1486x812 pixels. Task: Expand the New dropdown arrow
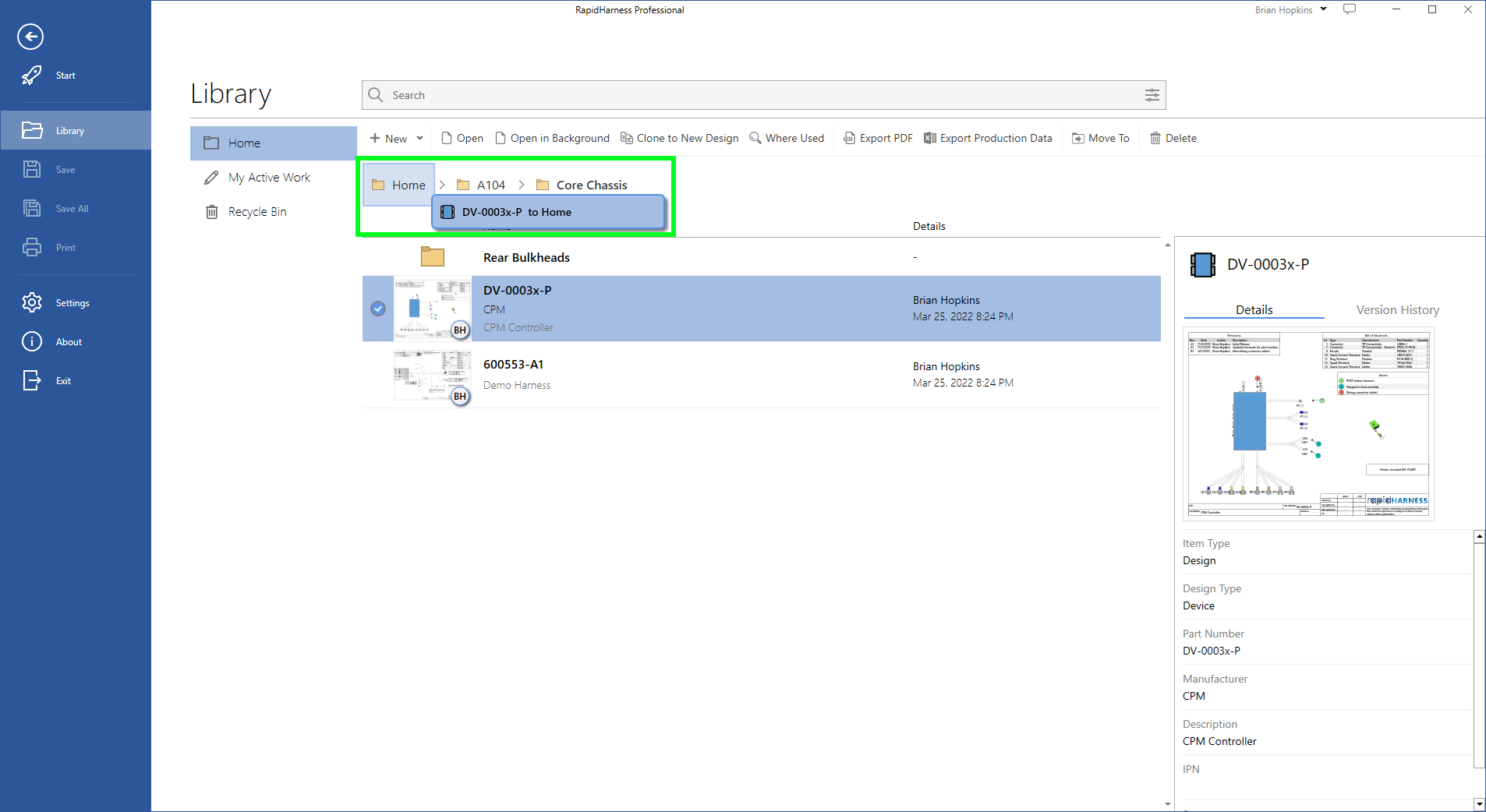click(419, 138)
